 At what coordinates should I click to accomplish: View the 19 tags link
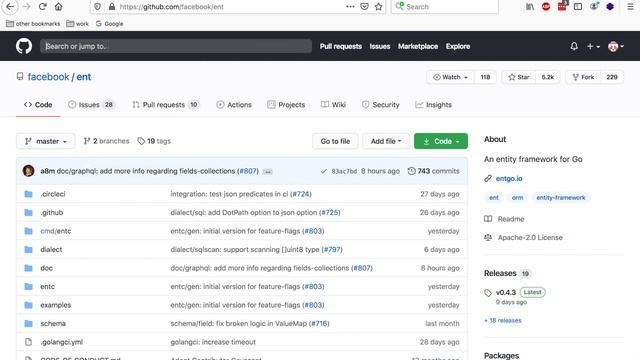(154, 141)
